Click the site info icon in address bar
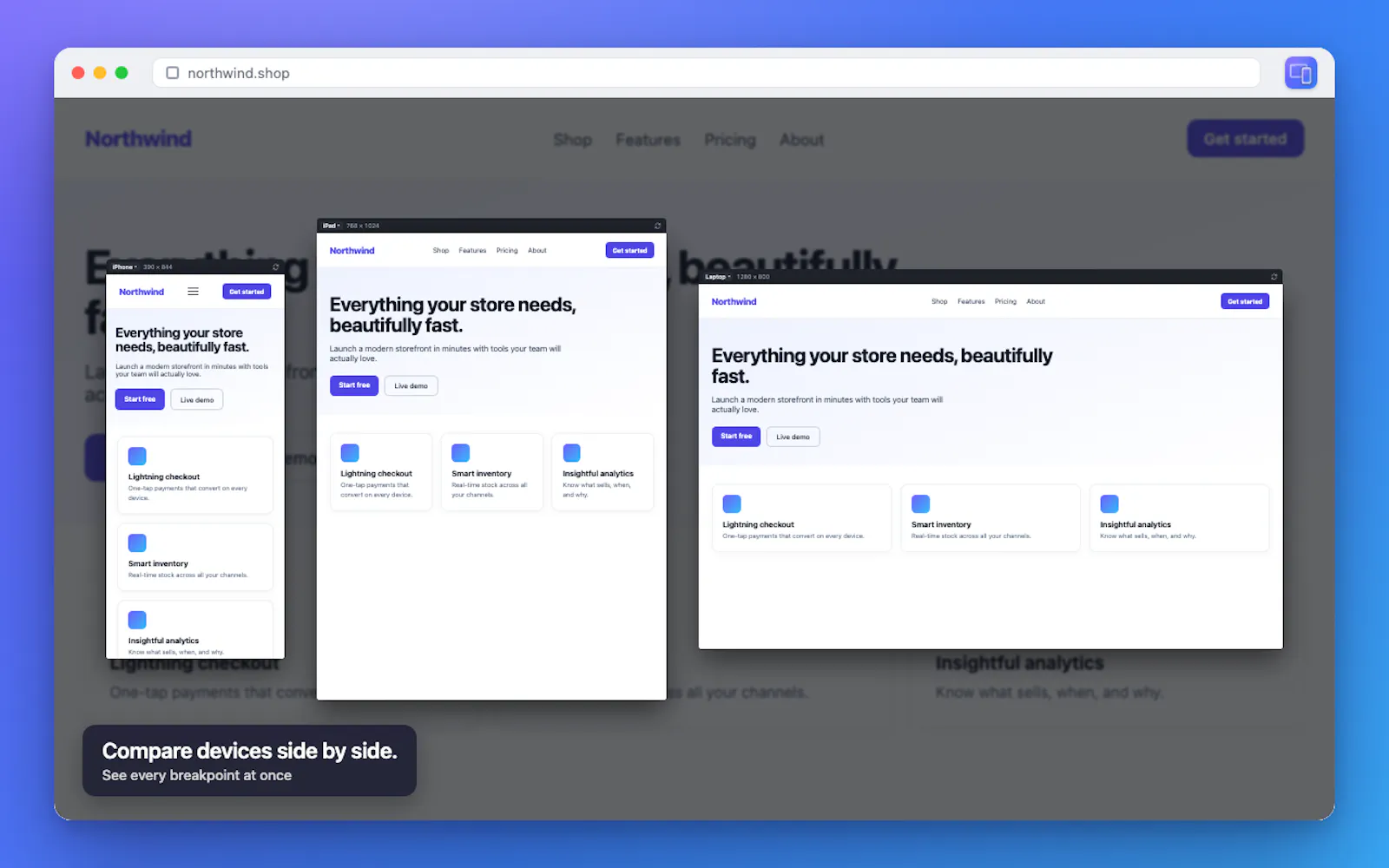1389x868 pixels. (173, 73)
